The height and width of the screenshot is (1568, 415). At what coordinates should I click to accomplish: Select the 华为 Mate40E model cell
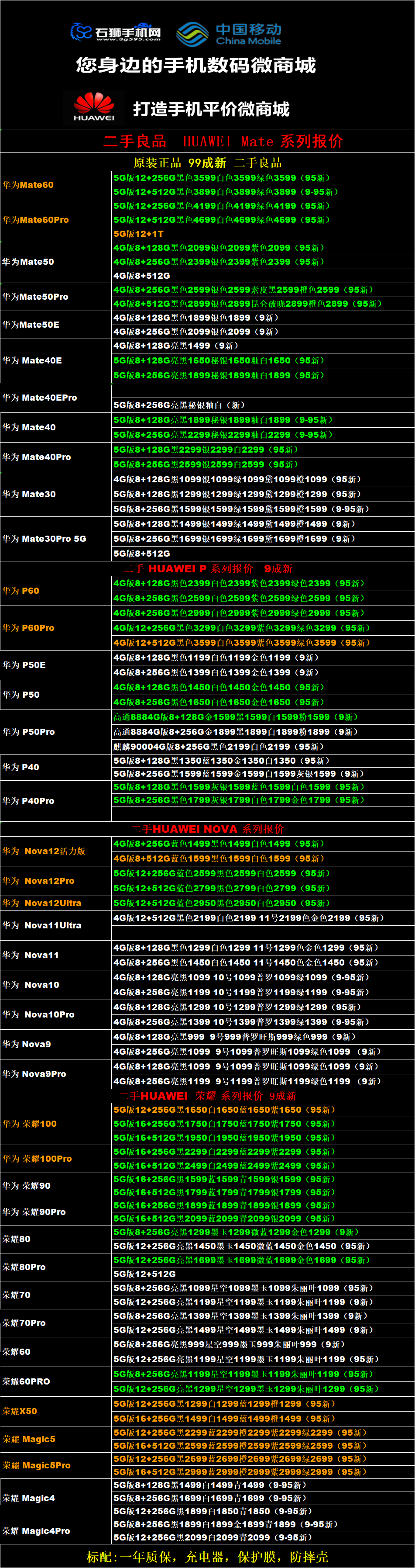pyautogui.click(x=55, y=360)
